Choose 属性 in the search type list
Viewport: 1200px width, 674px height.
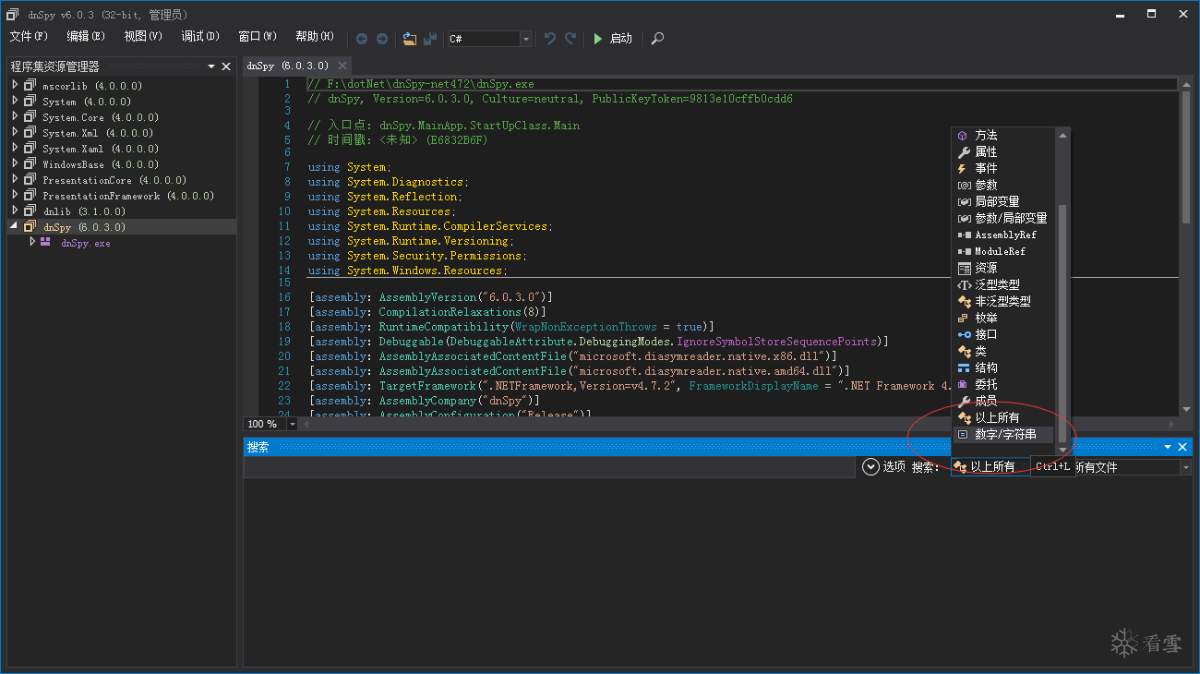pos(1004,152)
